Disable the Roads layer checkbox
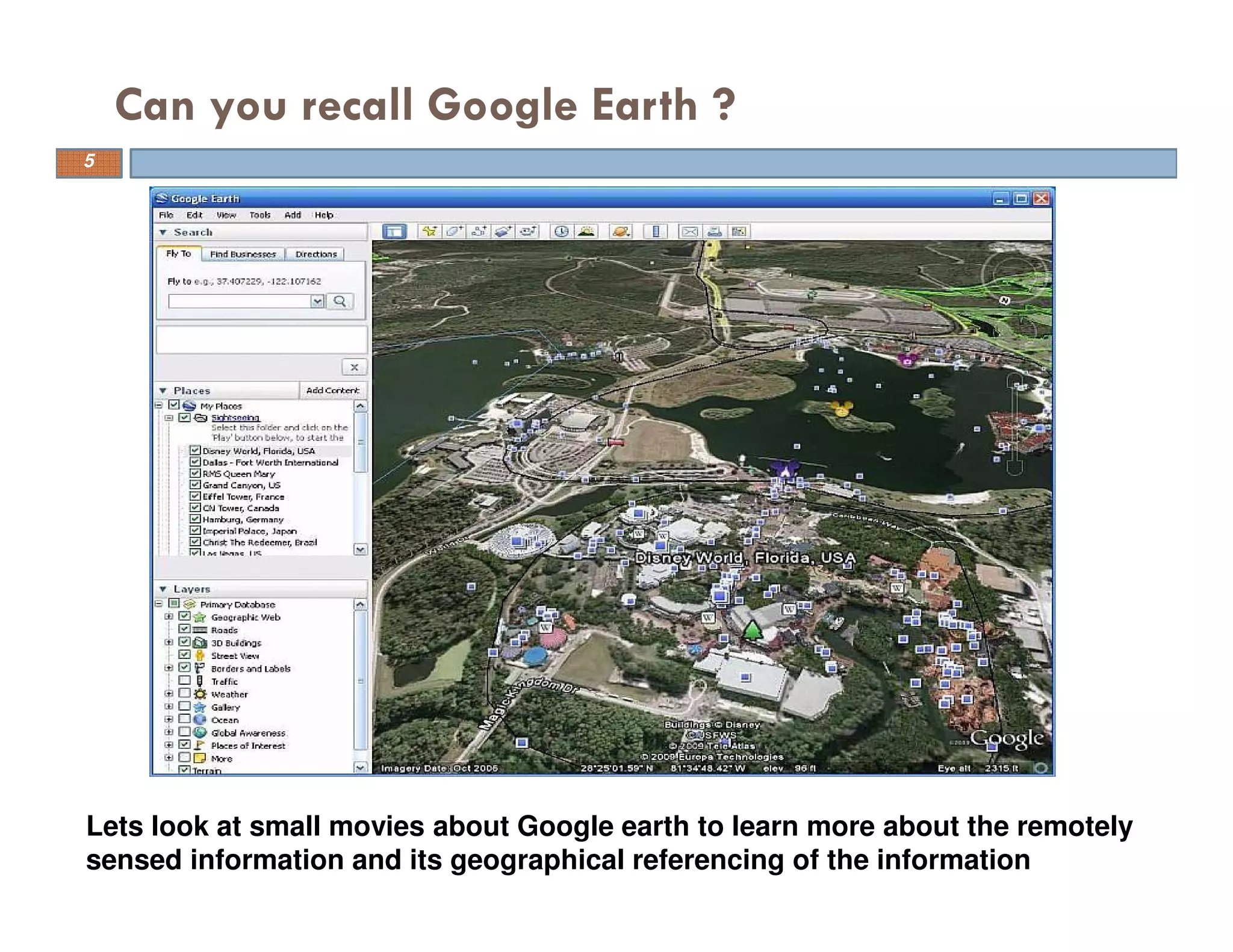 pos(185,629)
